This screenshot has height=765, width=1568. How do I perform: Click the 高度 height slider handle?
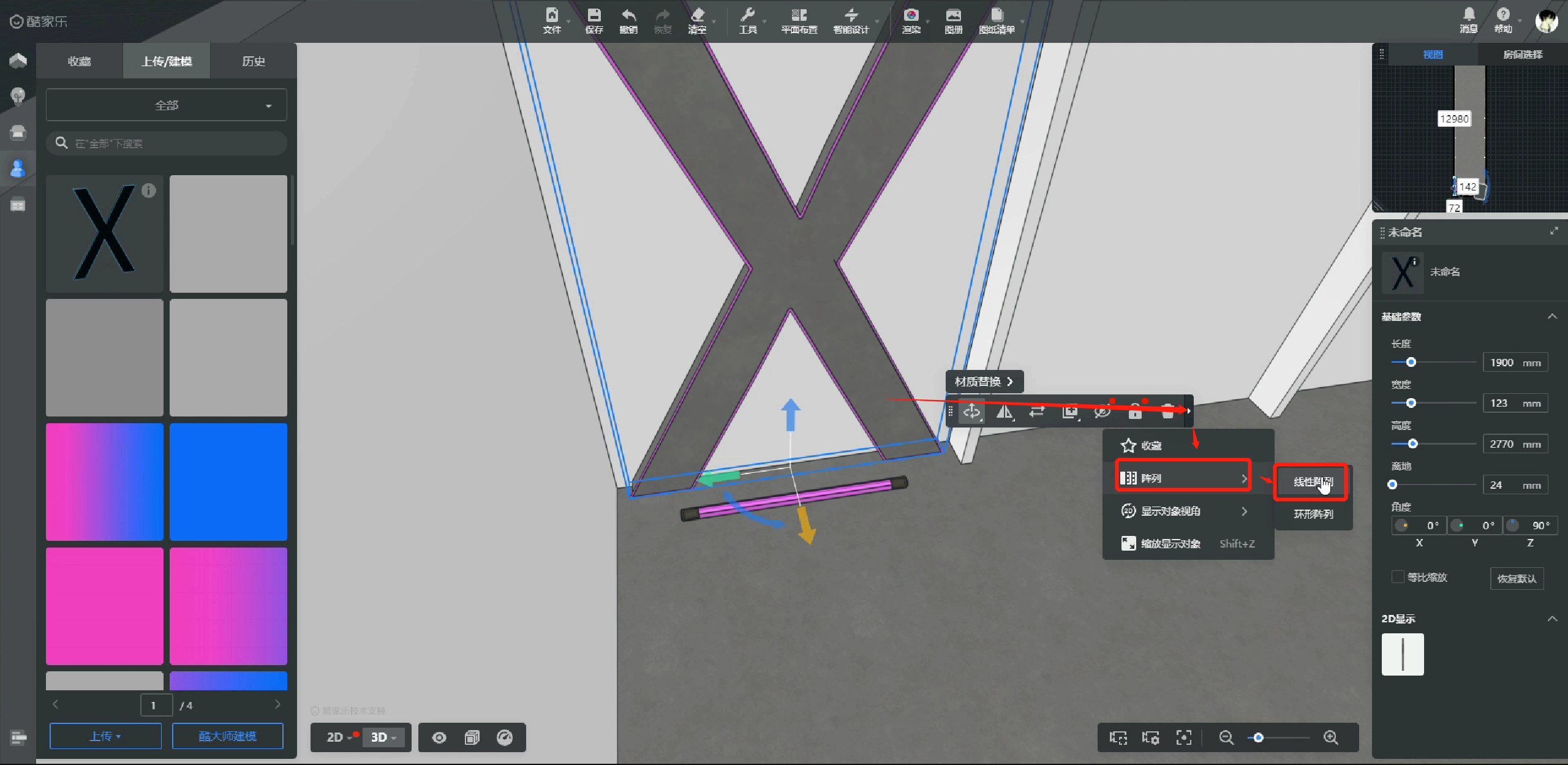tap(1412, 443)
